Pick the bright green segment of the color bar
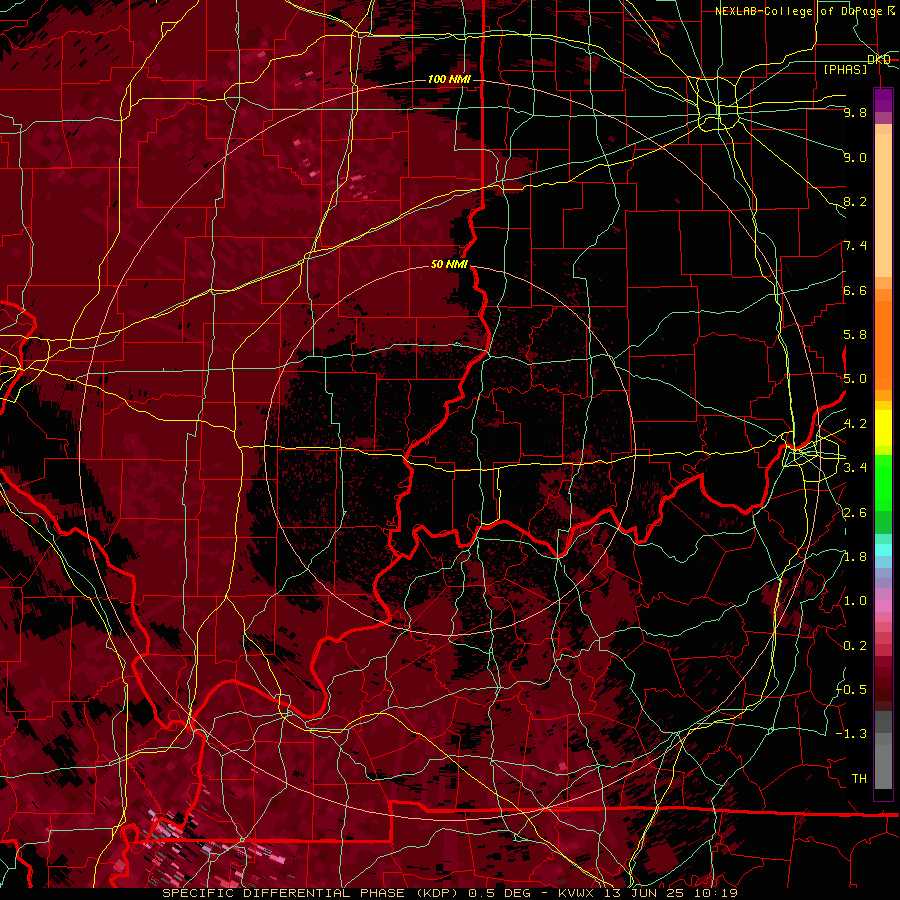 click(883, 484)
